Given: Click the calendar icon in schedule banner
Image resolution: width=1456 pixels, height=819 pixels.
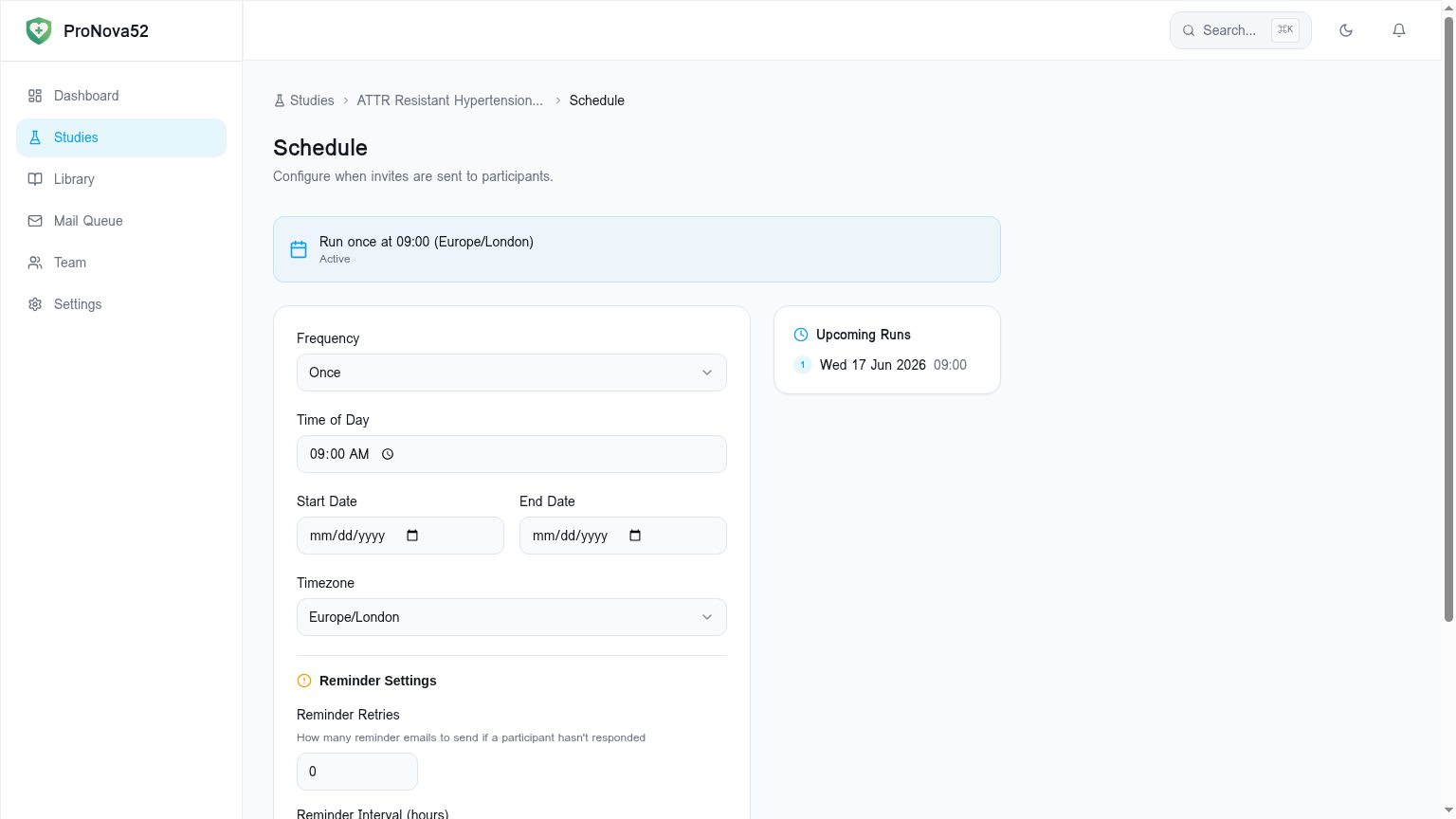Looking at the screenshot, I should coord(299,249).
